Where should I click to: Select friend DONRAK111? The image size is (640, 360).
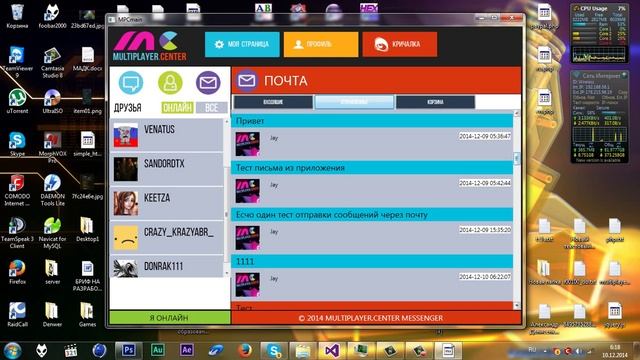pyautogui.click(x=167, y=267)
